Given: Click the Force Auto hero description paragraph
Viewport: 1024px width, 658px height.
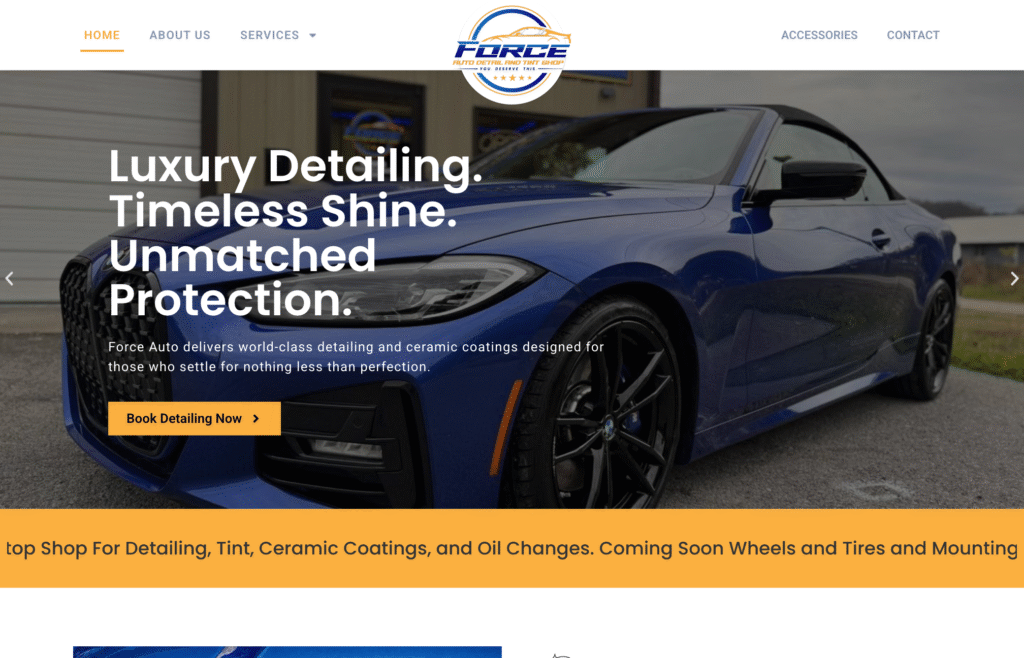Looking at the screenshot, I should coord(356,356).
